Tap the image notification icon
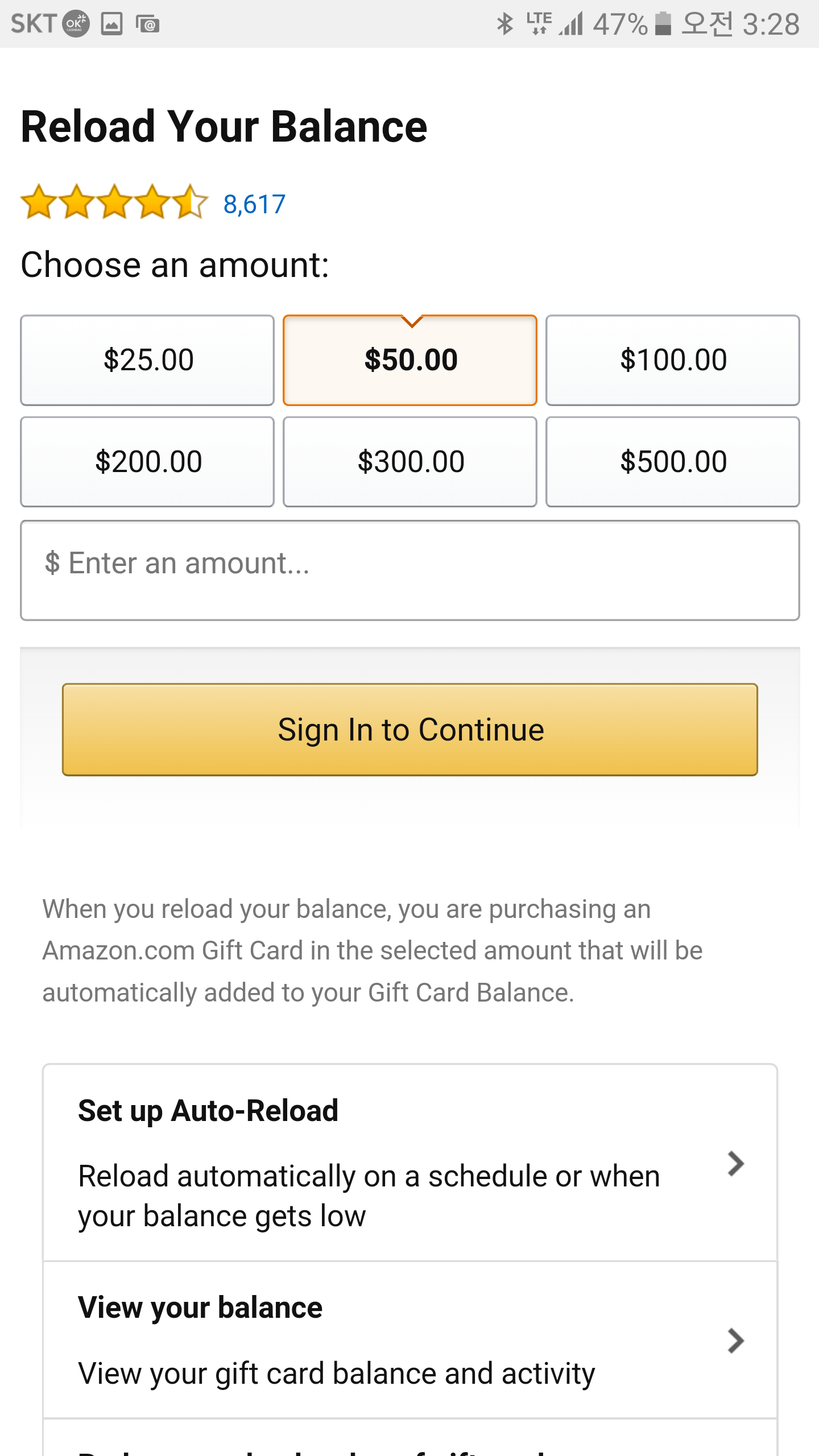The height and width of the screenshot is (1456, 819). click(x=112, y=24)
